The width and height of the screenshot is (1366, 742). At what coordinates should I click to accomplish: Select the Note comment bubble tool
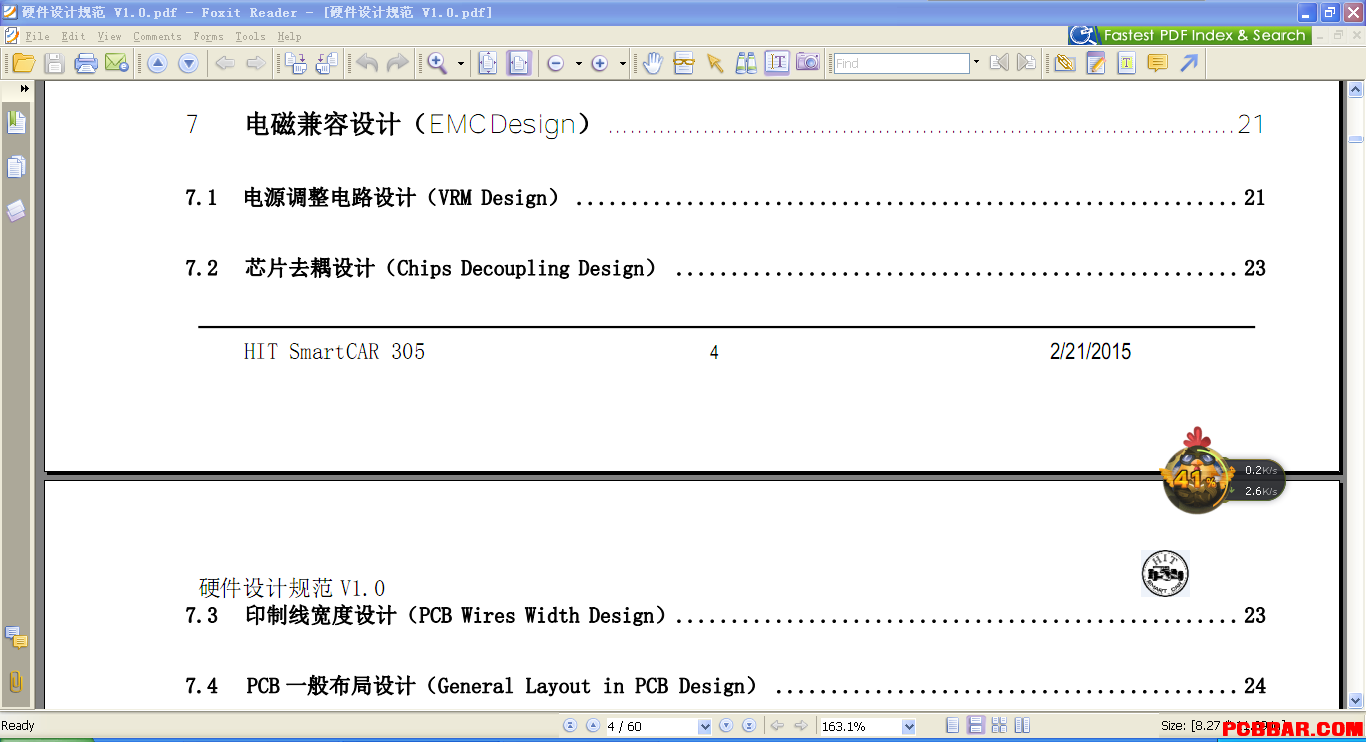point(1157,63)
